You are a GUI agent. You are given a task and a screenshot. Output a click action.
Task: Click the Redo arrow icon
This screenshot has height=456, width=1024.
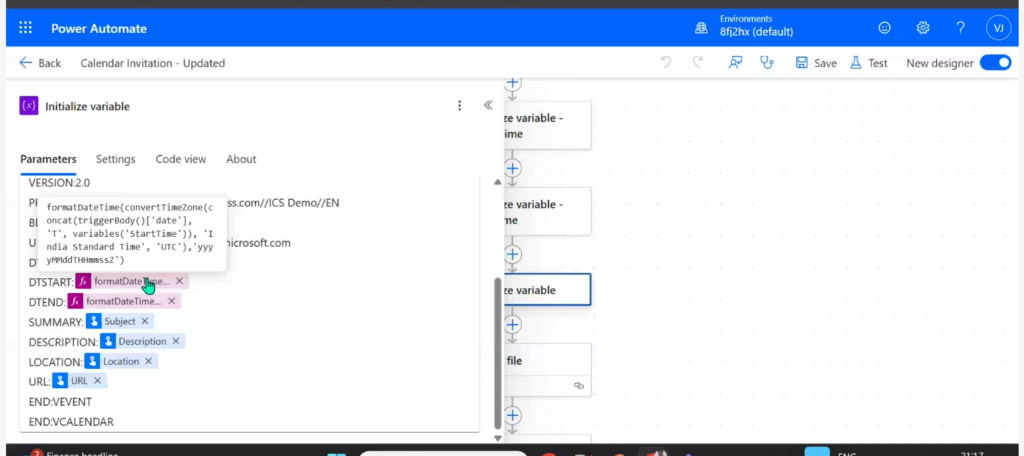pos(697,63)
